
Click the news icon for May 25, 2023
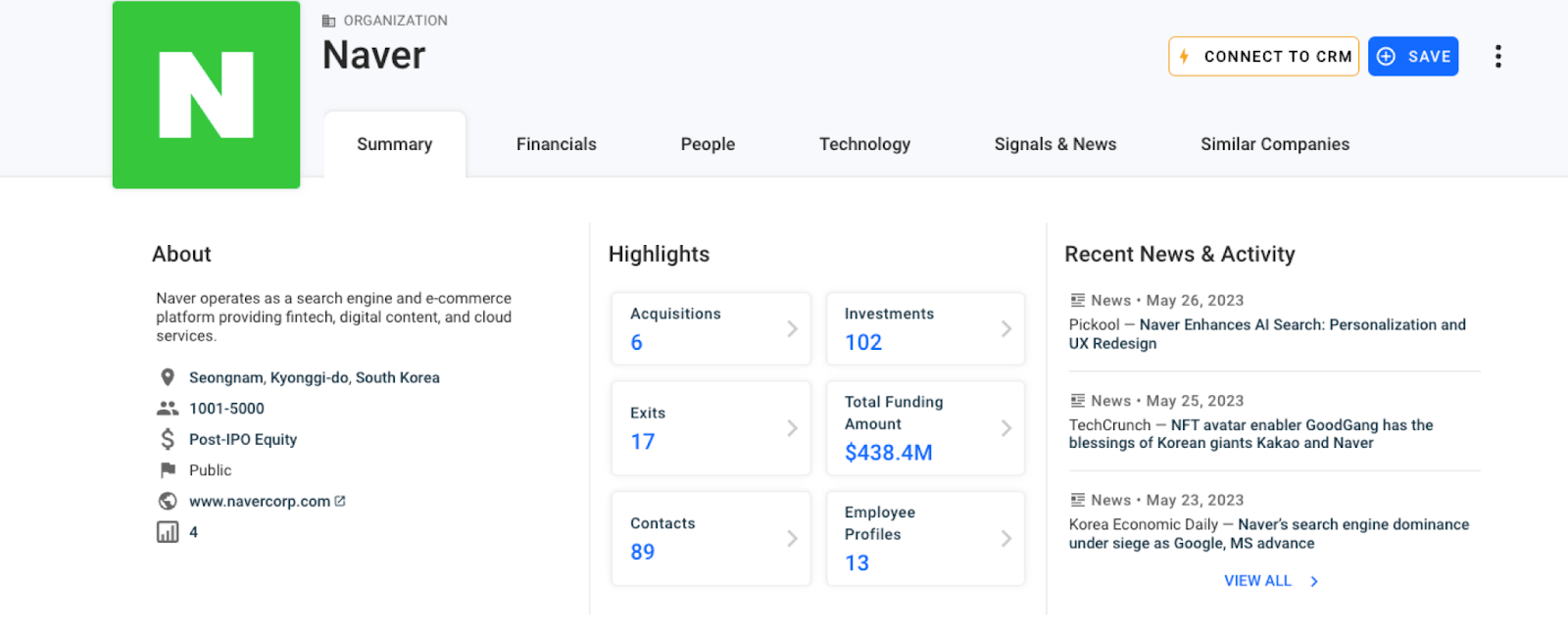[x=1078, y=400]
